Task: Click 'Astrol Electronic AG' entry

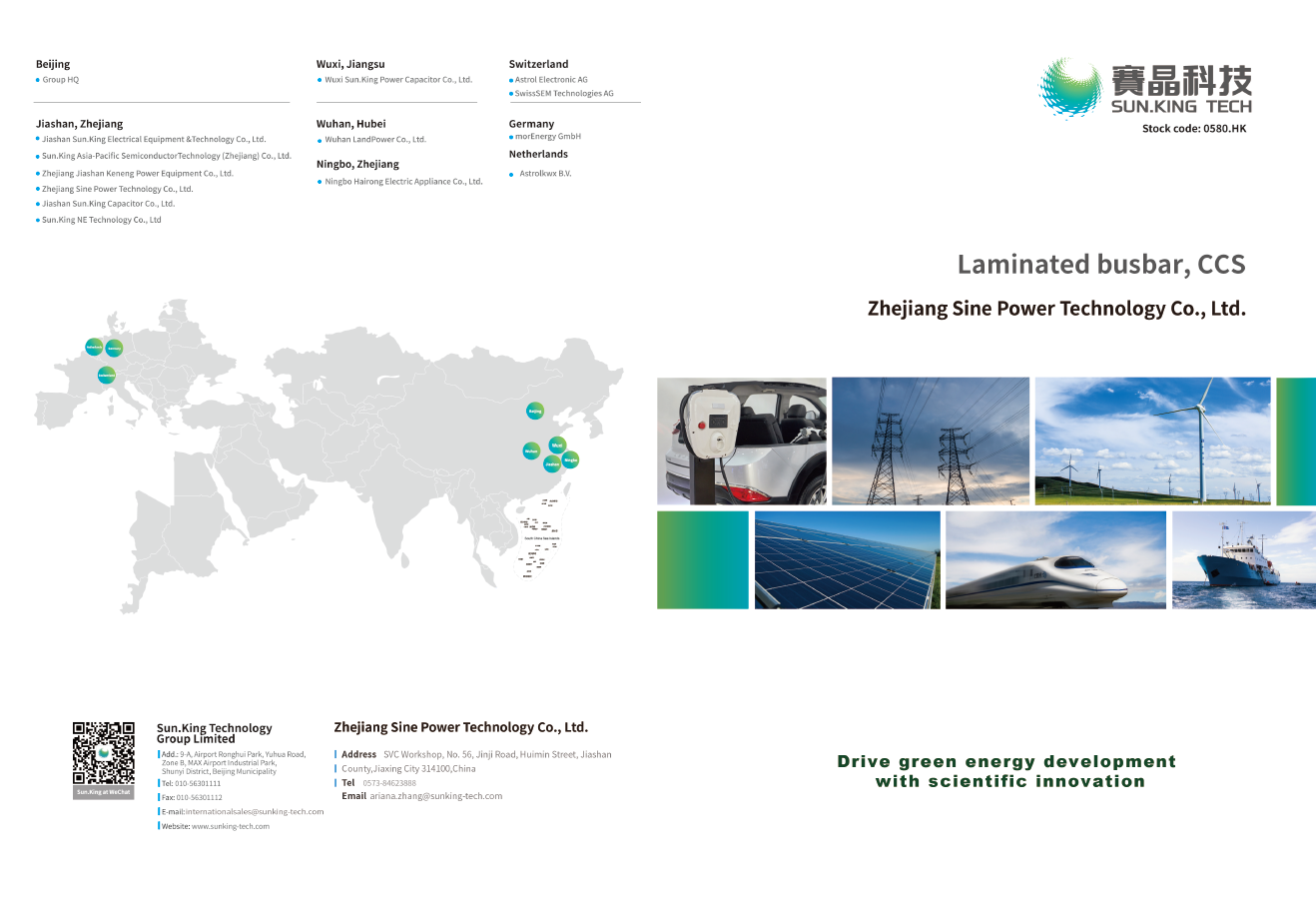Action: pyautogui.click(x=551, y=80)
